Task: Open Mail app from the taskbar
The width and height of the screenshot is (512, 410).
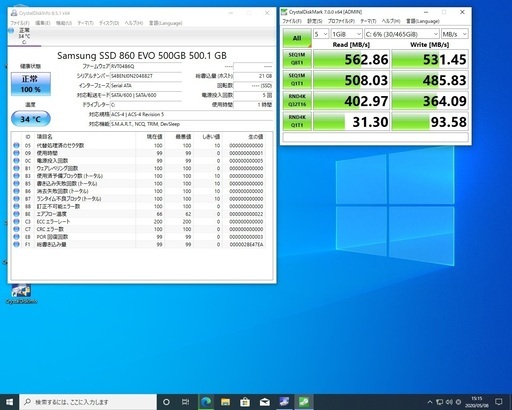Action: 265,402
